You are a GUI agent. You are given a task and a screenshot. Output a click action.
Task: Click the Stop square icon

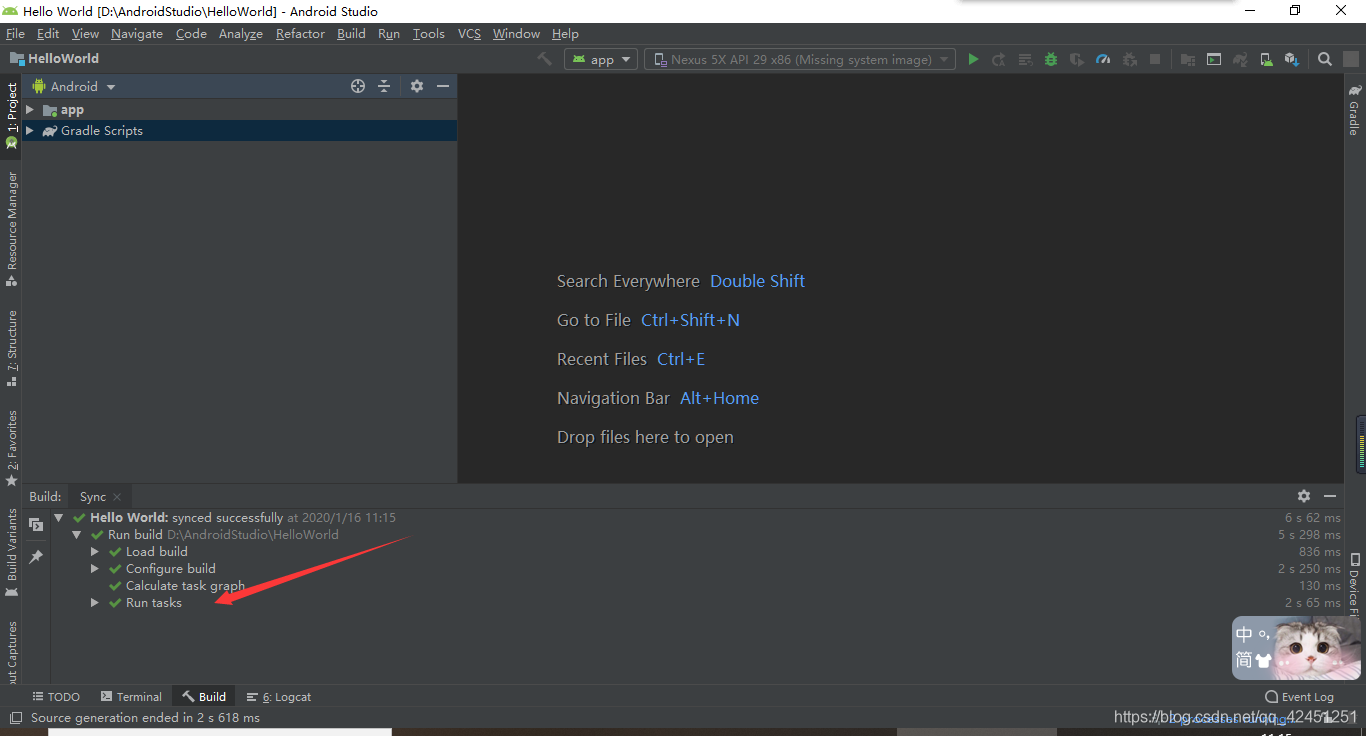tap(1155, 59)
